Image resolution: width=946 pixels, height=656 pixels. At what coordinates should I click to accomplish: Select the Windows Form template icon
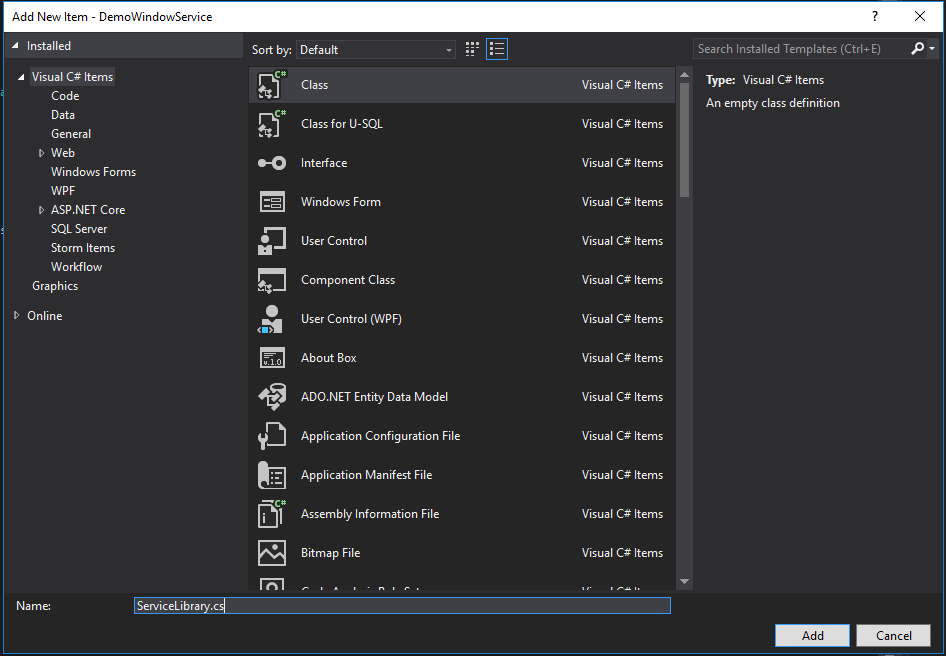tap(272, 201)
